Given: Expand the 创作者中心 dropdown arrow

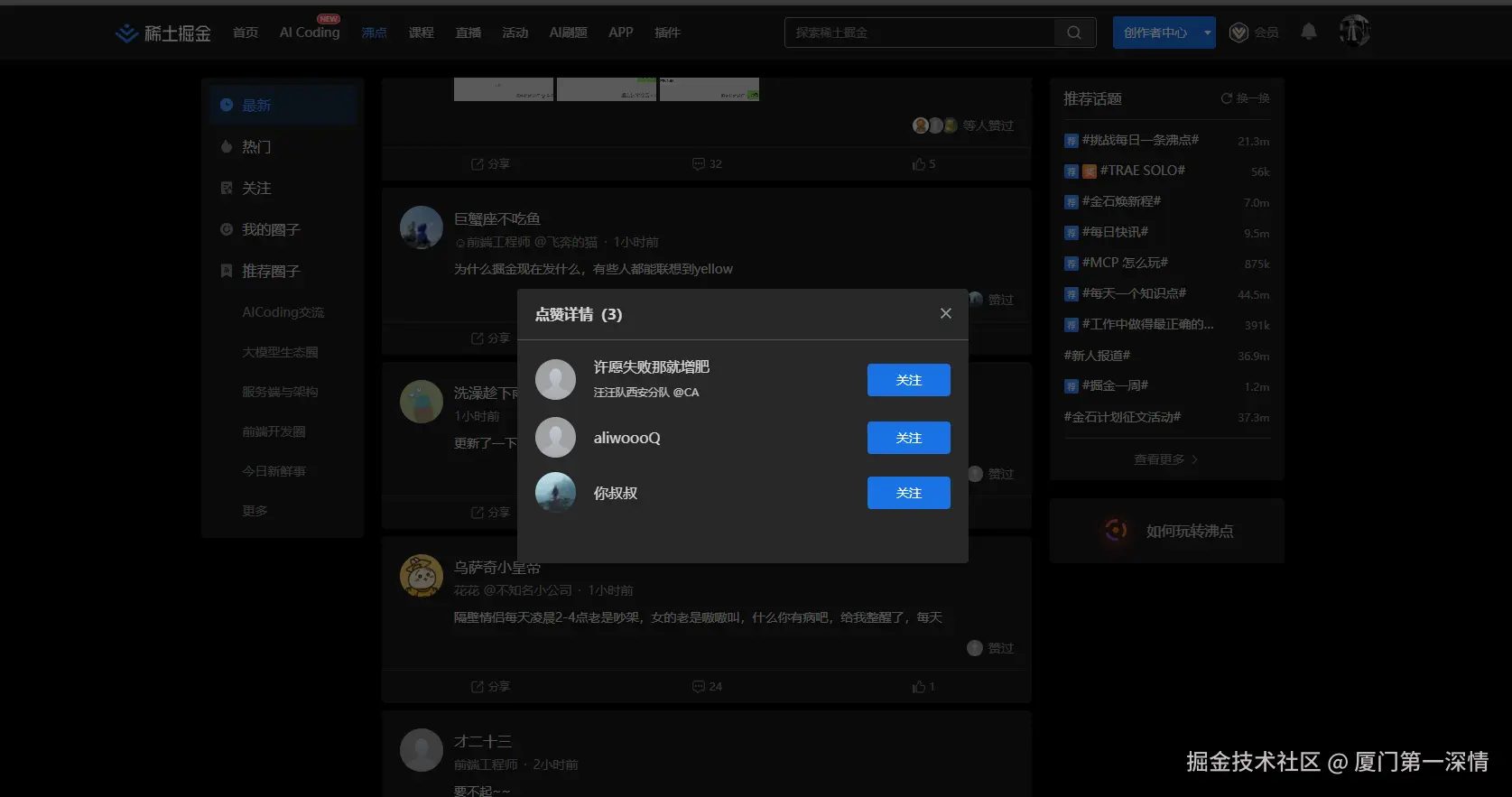Looking at the screenshot, I should click(x=1208, y=32).
